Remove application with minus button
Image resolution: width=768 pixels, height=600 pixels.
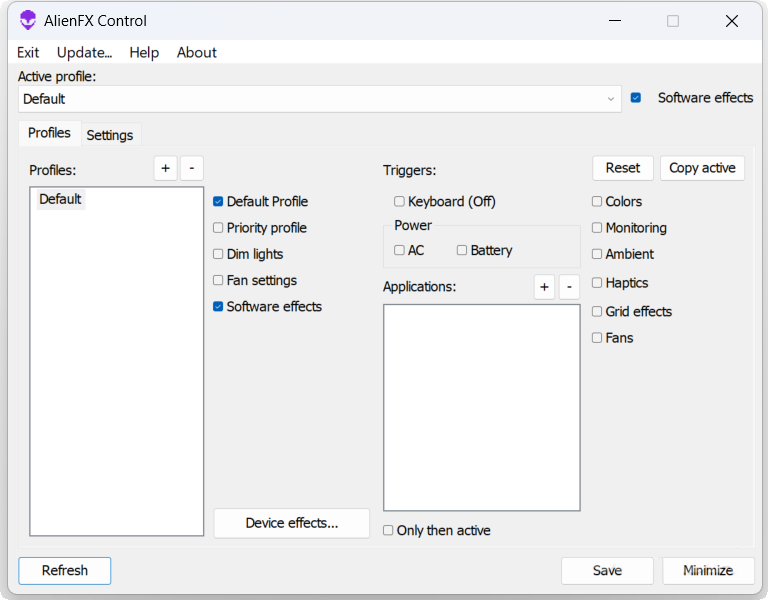(x=569, y=288)
